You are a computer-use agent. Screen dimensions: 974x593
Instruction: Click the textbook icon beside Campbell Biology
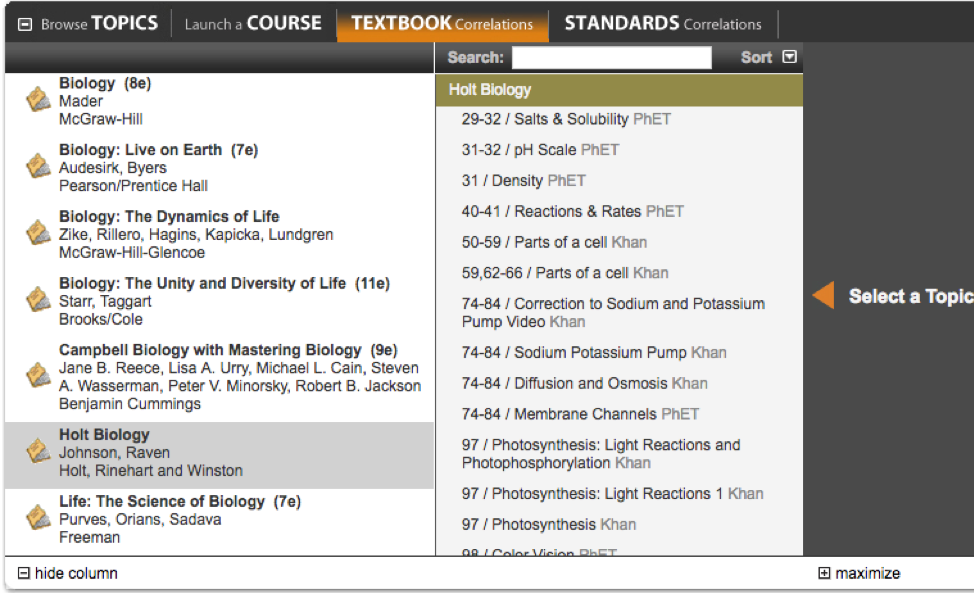pyautogui.click(x=38, y=376)
